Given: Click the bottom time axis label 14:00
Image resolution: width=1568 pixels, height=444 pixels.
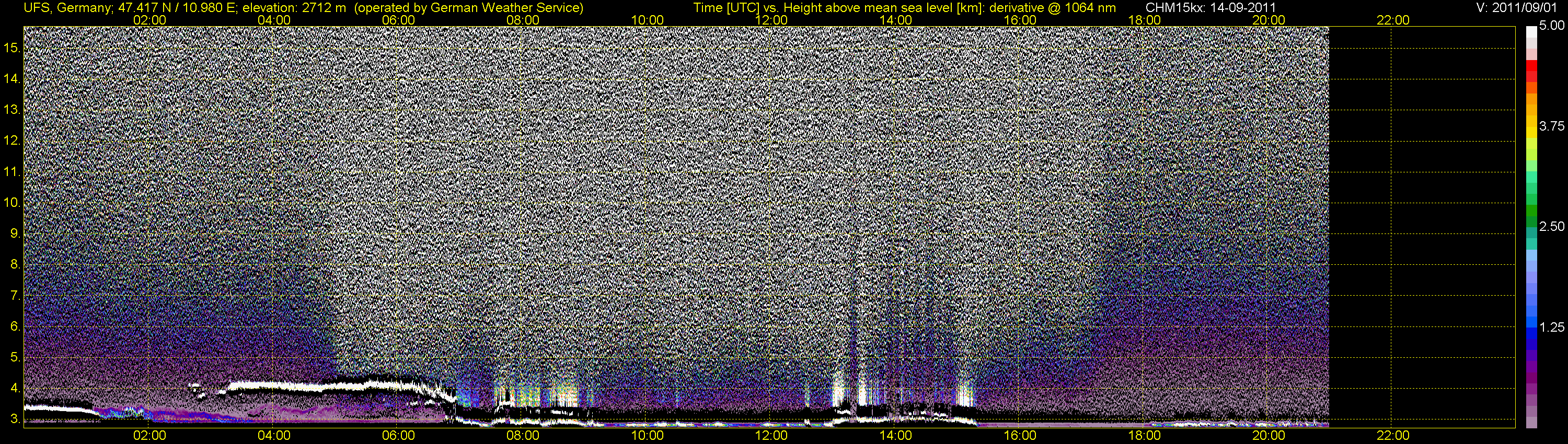Looking at the screenshot, I should point(895,436).
